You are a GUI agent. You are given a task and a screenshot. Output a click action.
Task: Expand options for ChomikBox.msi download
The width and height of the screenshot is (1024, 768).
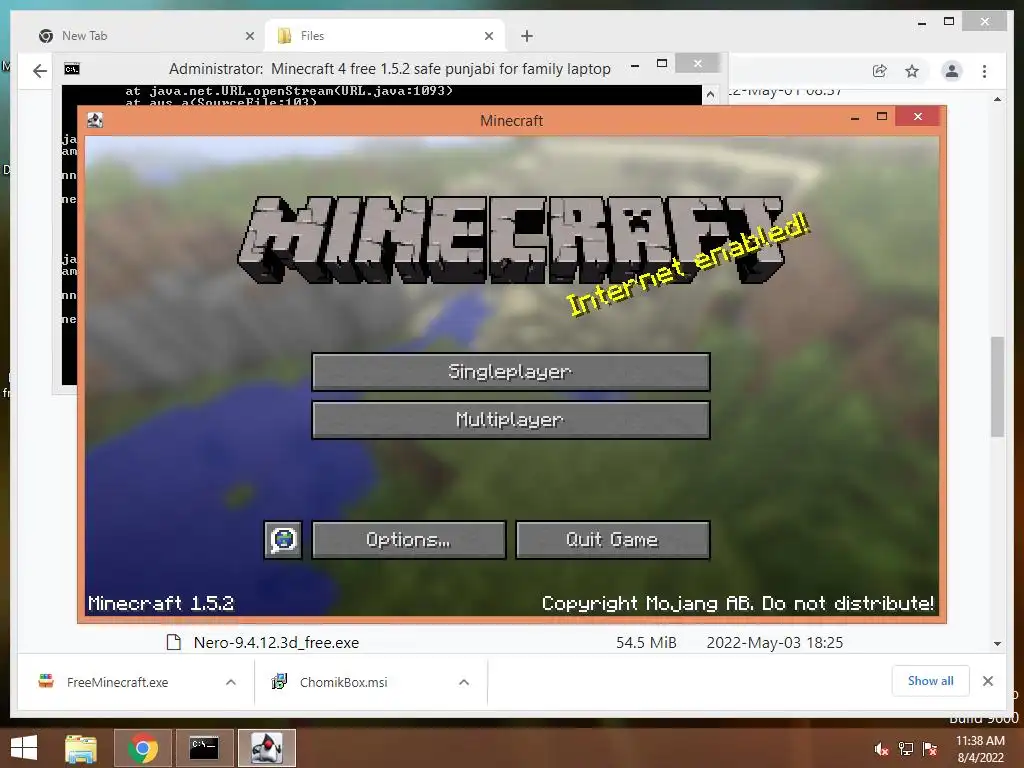click(x=464, y=682)
